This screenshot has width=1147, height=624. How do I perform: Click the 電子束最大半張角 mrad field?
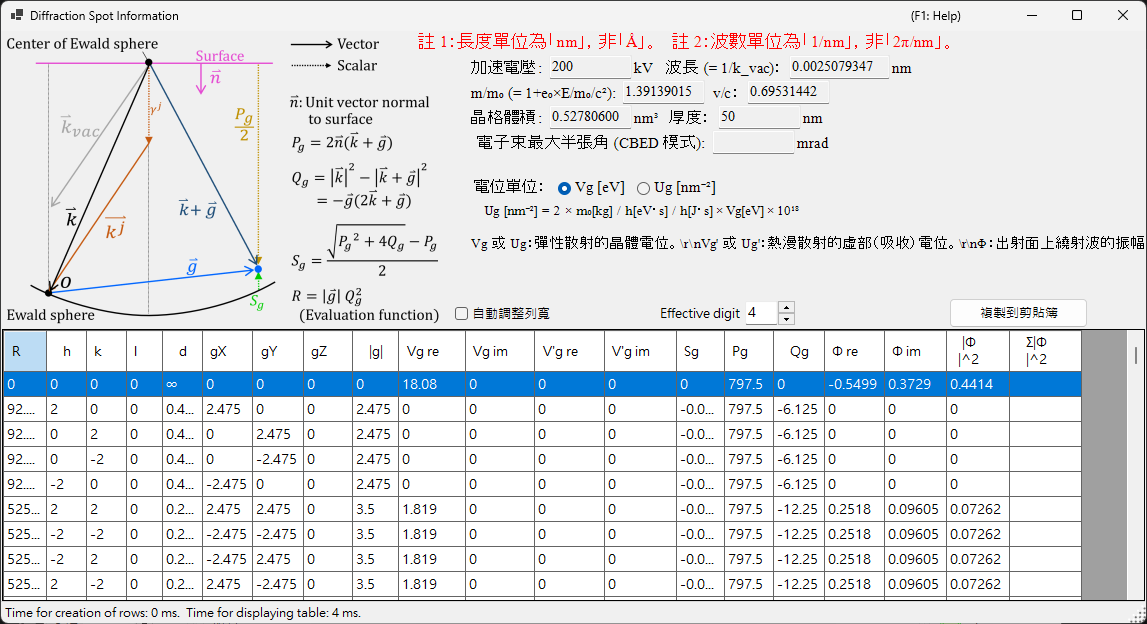[x=753, y=143]
